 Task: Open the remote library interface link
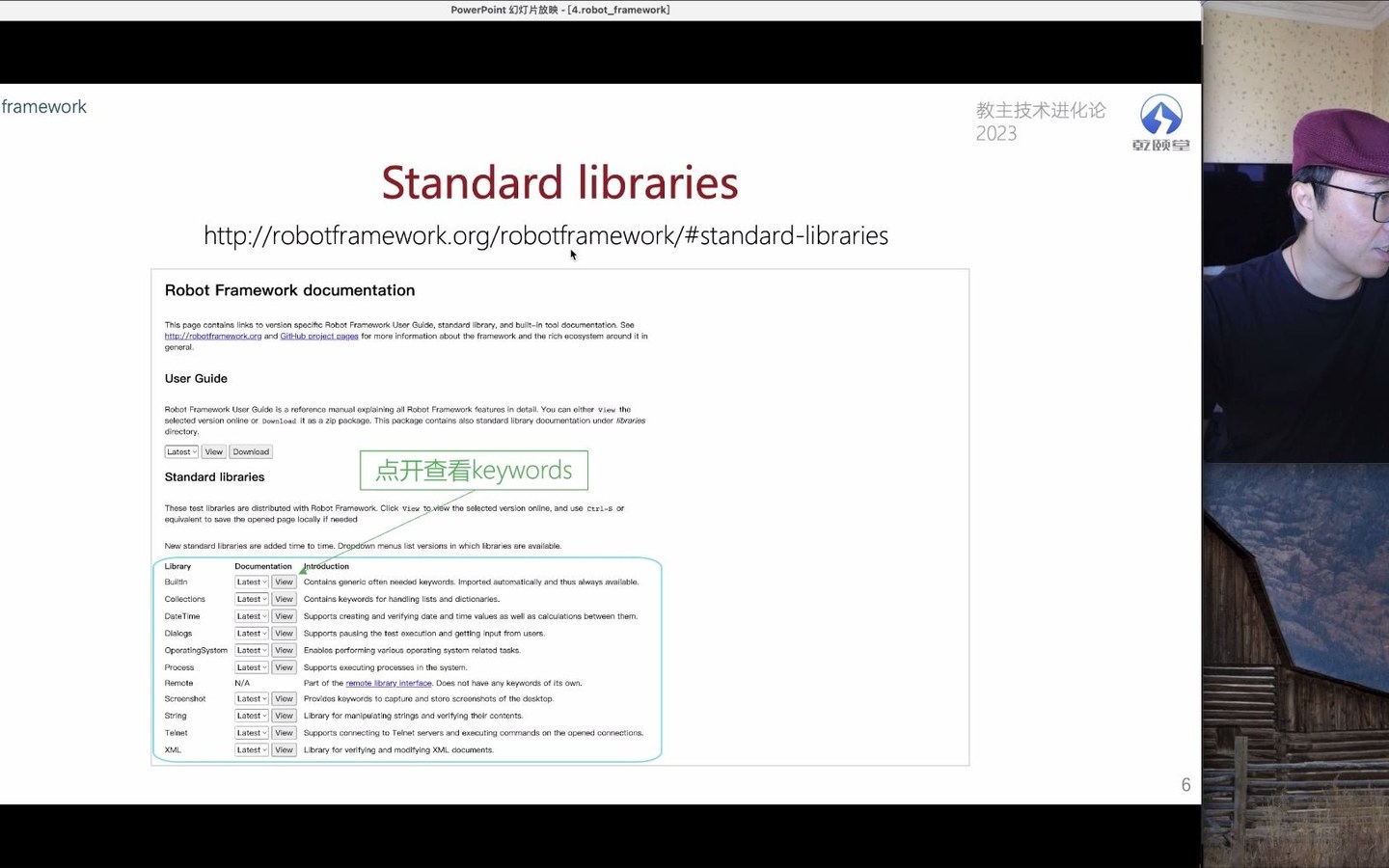tap(389, 683)
